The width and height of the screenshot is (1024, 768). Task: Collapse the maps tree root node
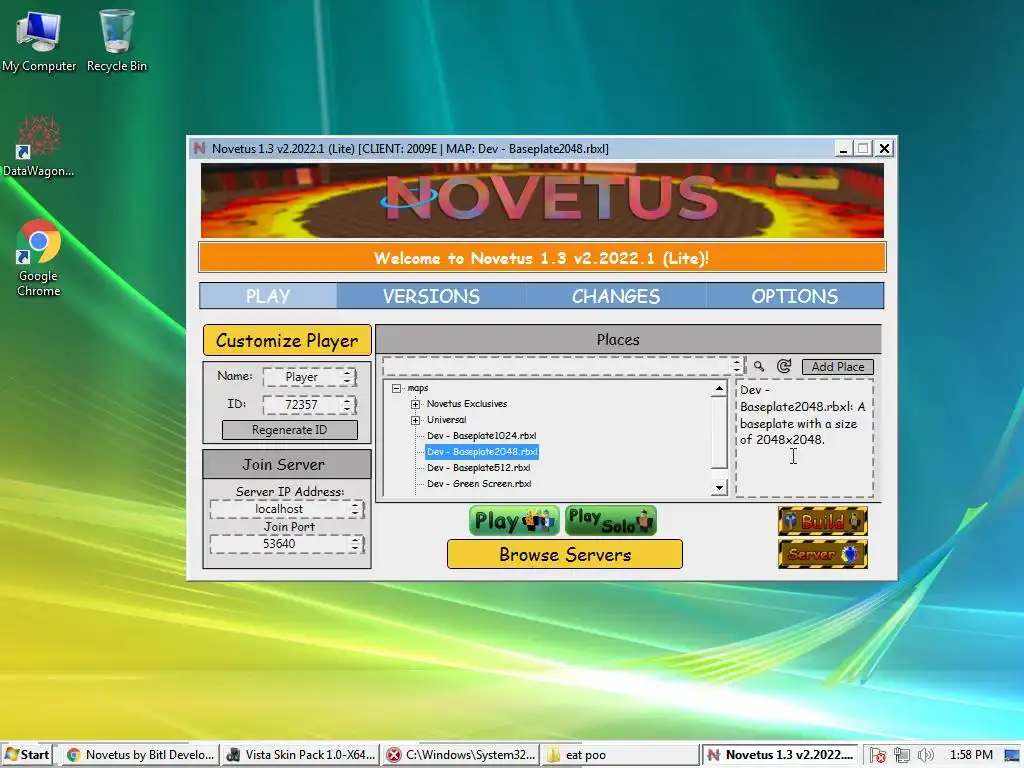pos(396,388)
